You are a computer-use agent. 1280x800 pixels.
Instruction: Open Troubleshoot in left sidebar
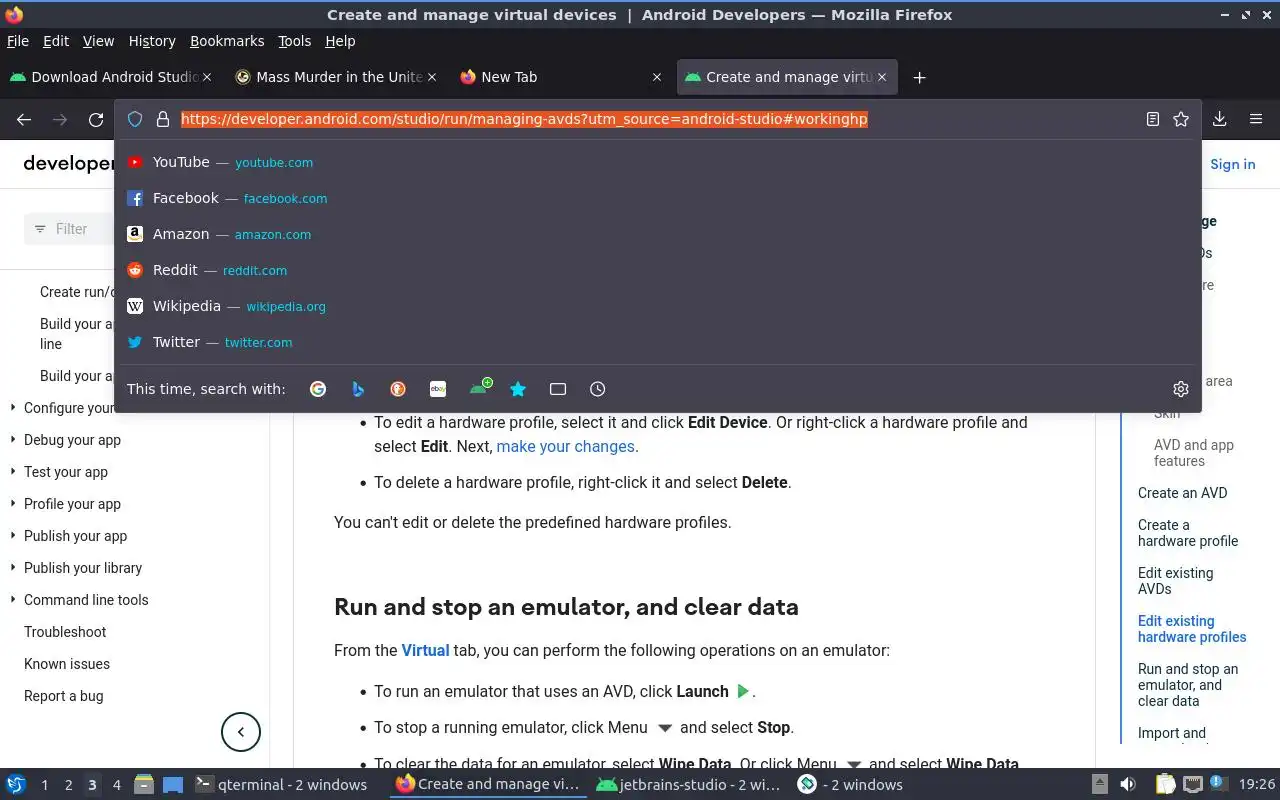click(65, 632)
